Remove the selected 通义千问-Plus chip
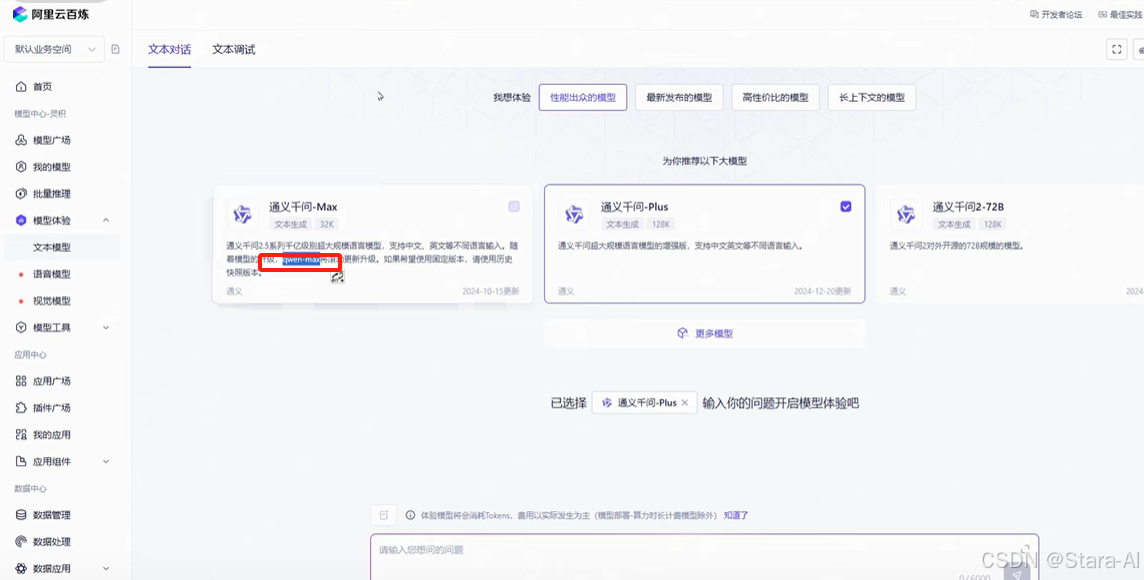Viewport: 1144px width, 580px height. 684,403
